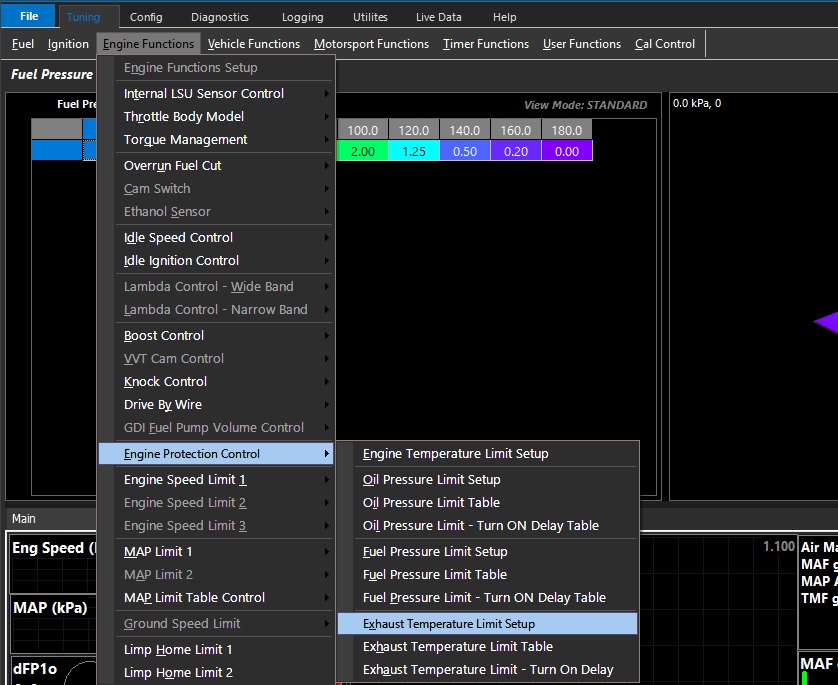Open Exhaust Temperature Limit Table

(x=457, y=647)
